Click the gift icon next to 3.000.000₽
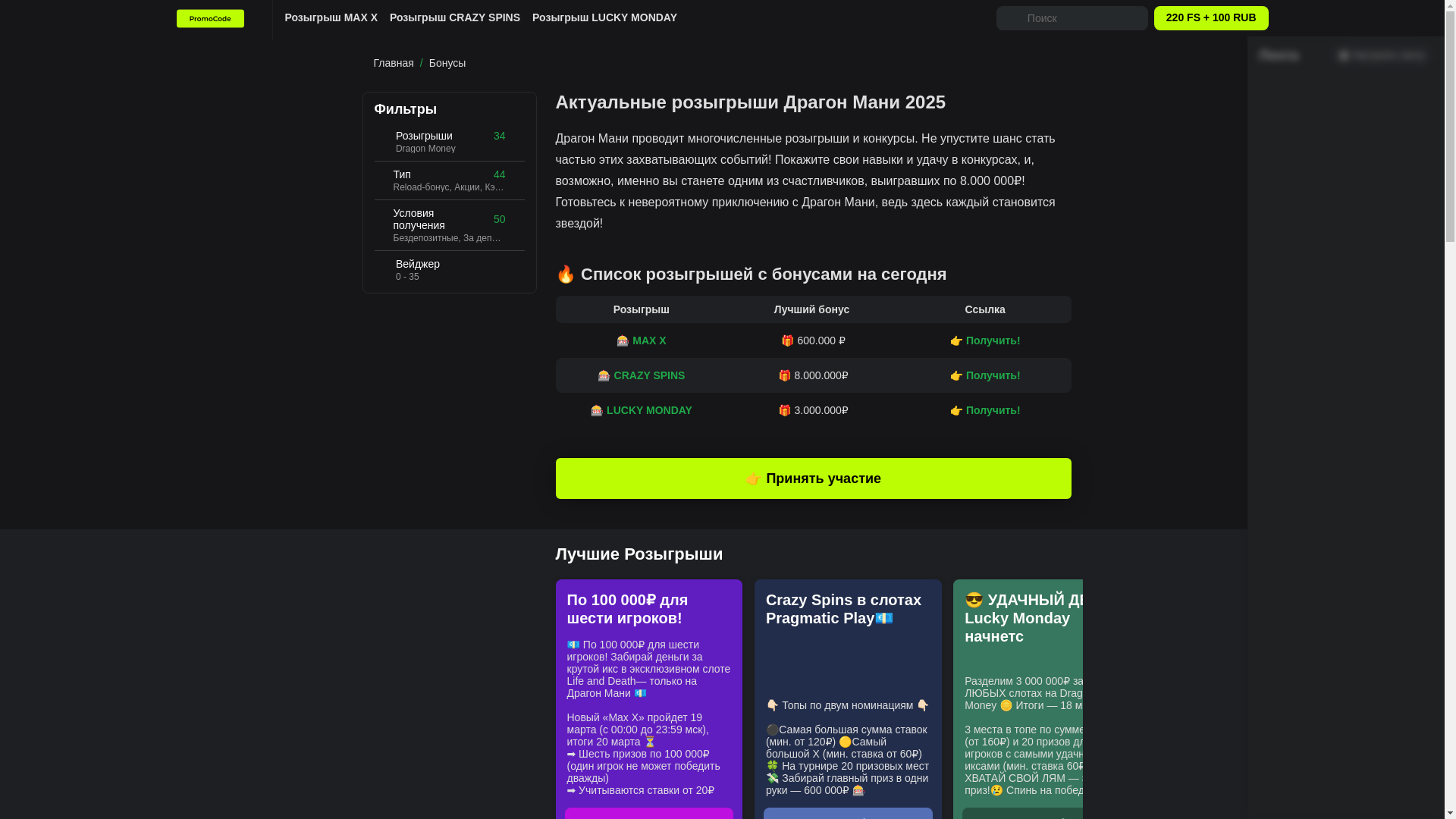 click(x=784, y=410)
